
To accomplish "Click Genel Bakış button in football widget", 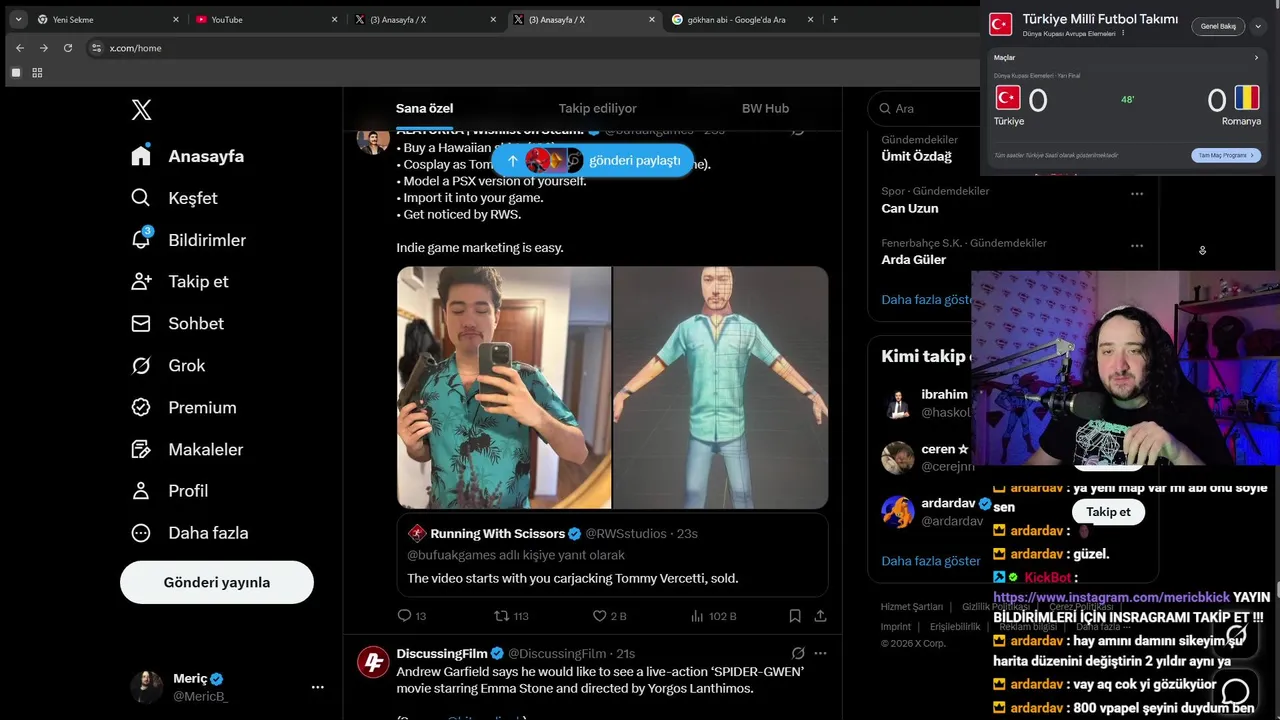I will pos(1218,26).
